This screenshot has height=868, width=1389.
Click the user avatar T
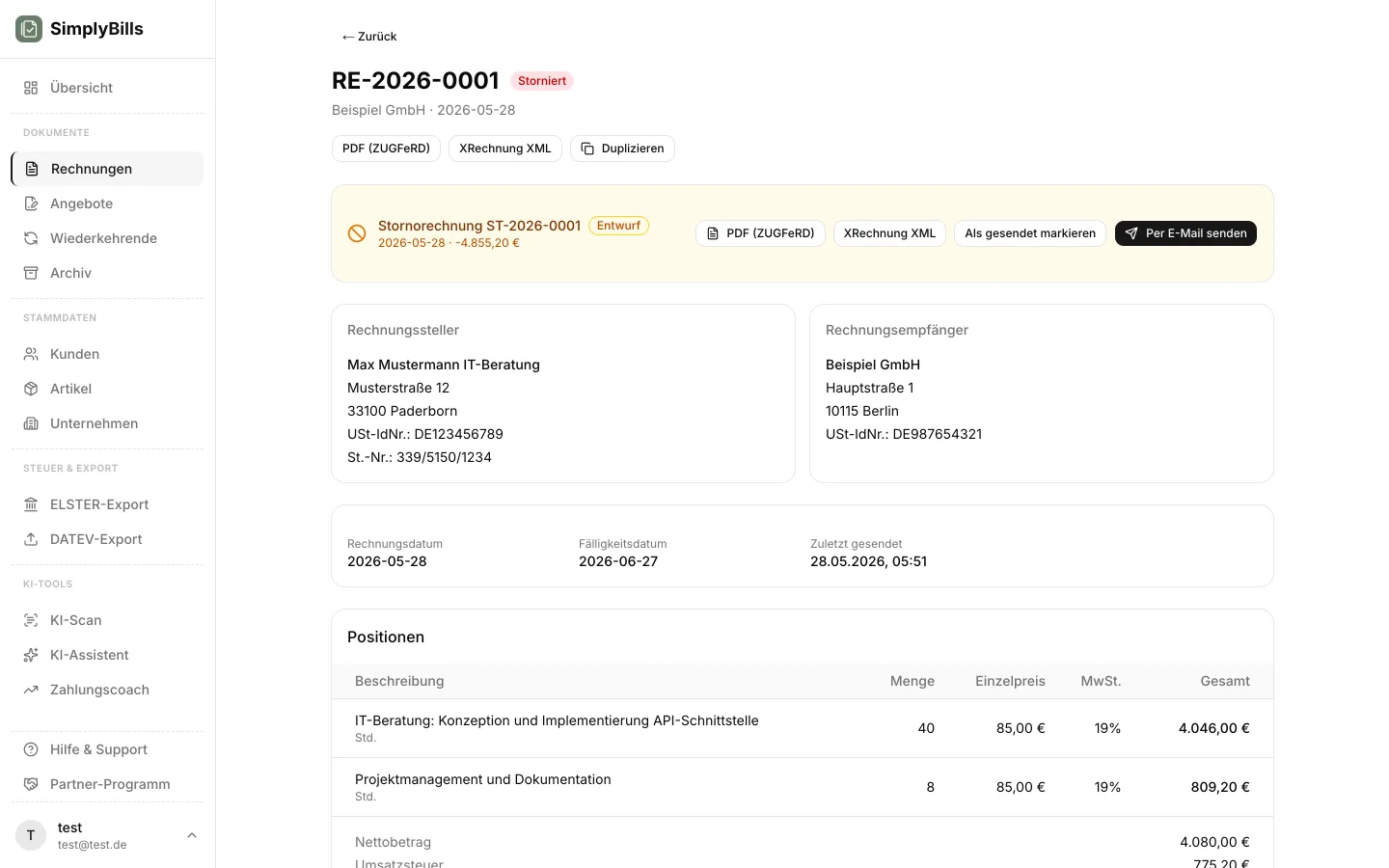[x=31, y=835]
